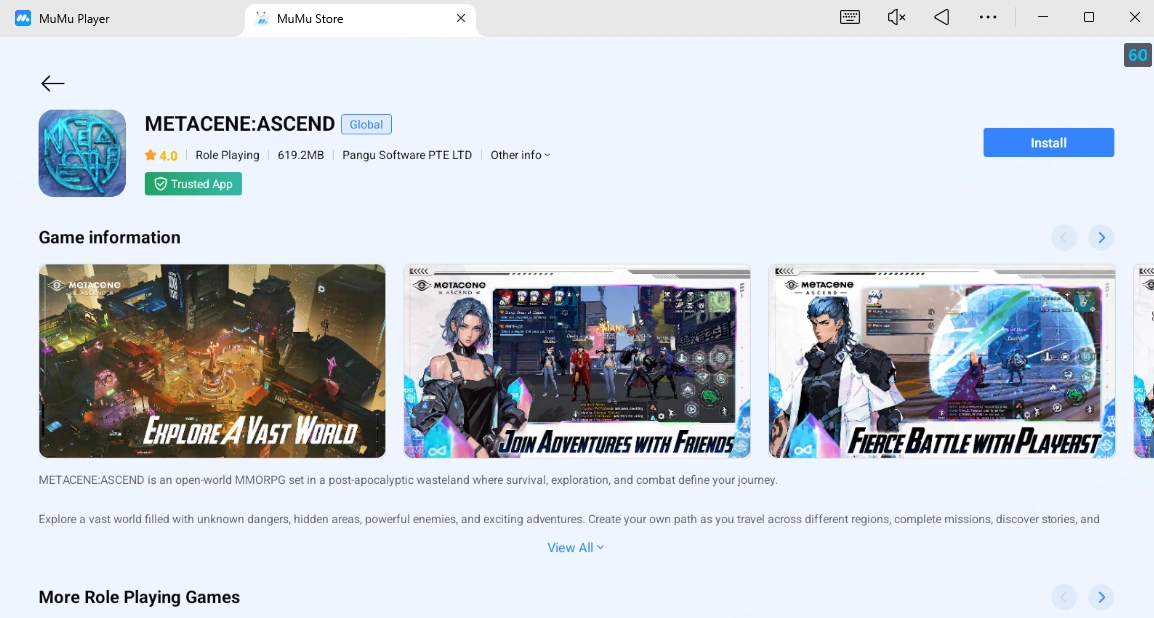Click the Role Playing category link
This screenshot has width=1154, height=618.
tap(227, 155)
